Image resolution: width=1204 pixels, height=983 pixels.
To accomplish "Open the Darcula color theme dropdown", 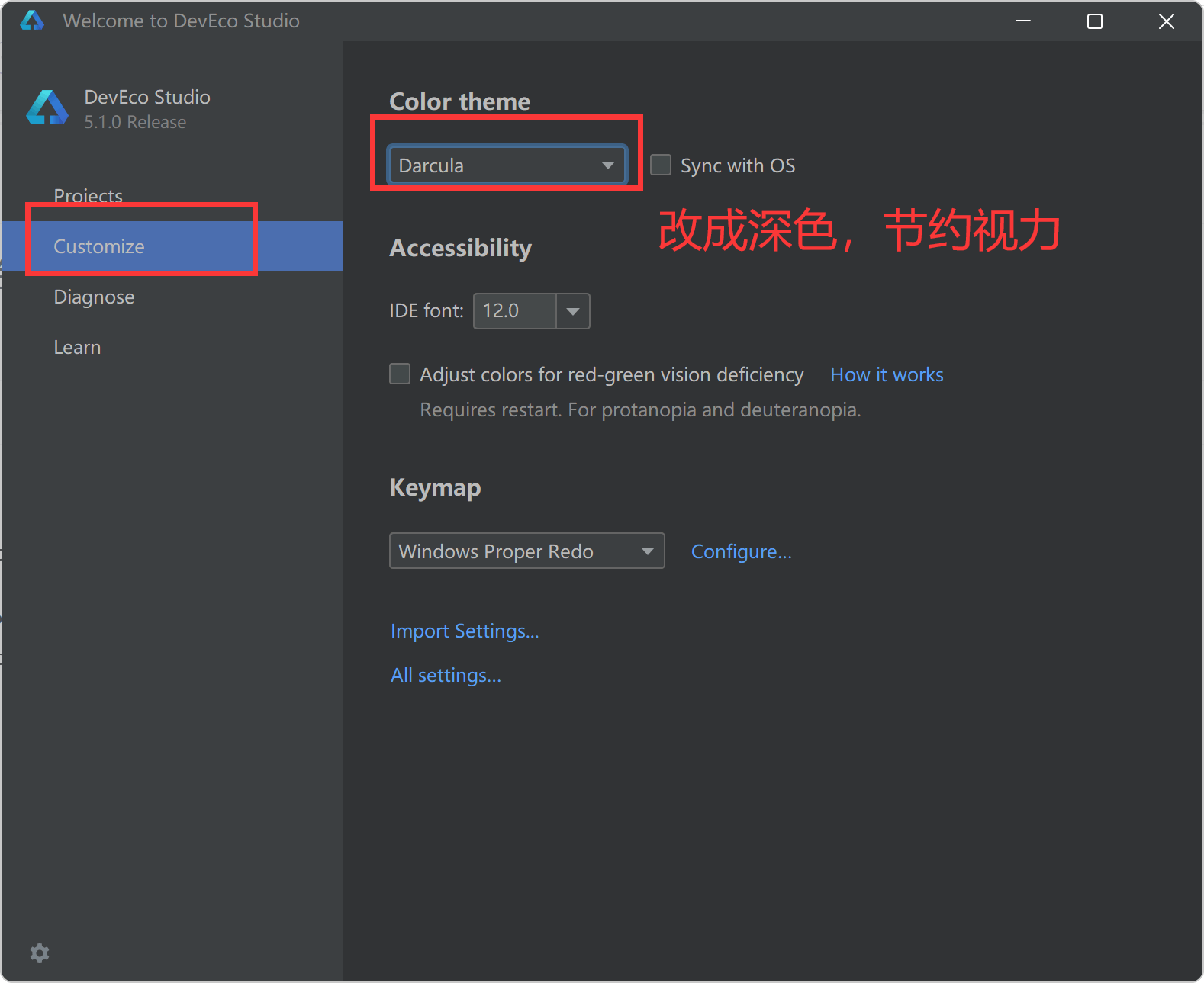I will 507,165.
